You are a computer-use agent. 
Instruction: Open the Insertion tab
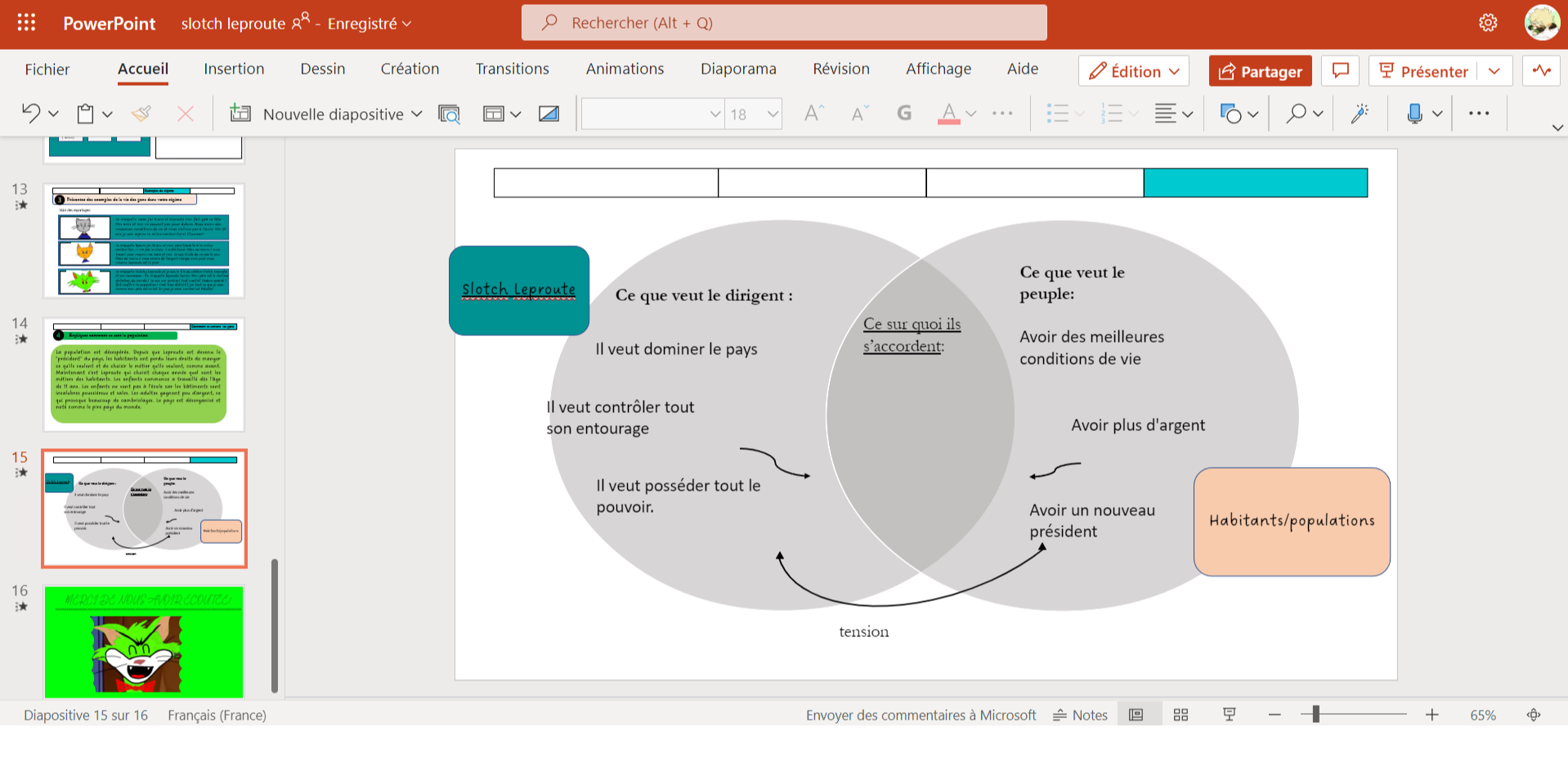click(234, 69)
